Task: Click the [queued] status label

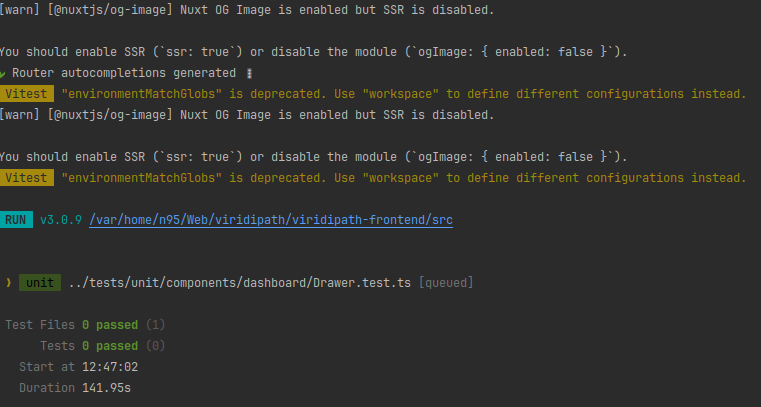Action: coord(446,283)
